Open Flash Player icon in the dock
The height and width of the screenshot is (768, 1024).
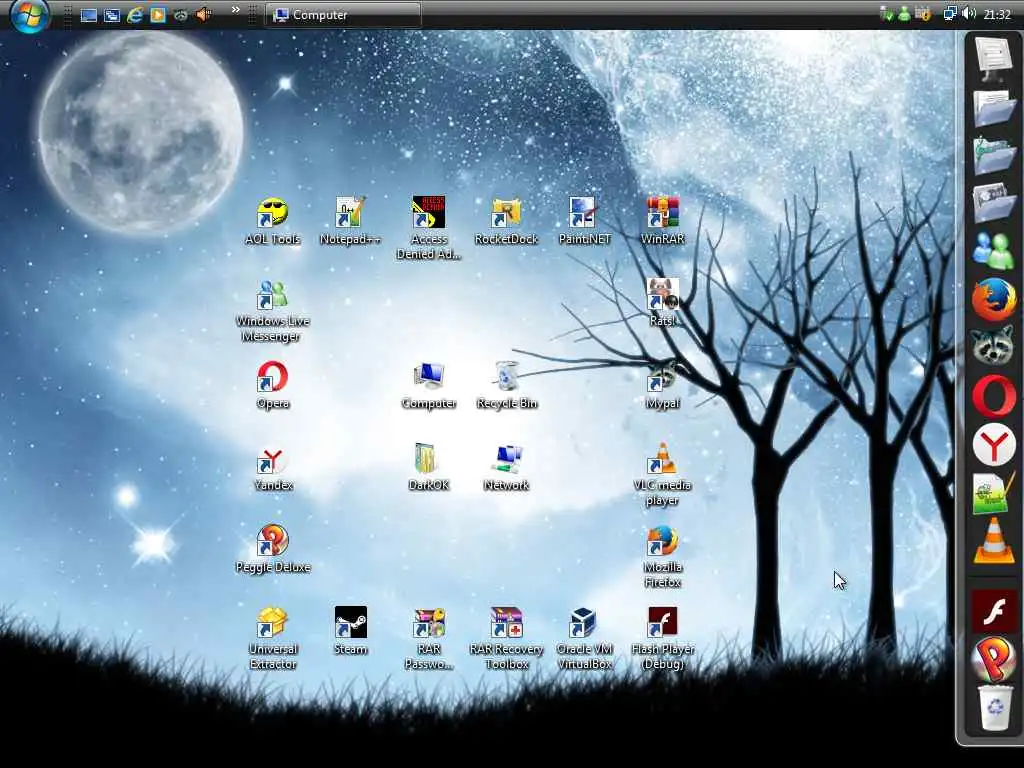click(x=994, y=611)
